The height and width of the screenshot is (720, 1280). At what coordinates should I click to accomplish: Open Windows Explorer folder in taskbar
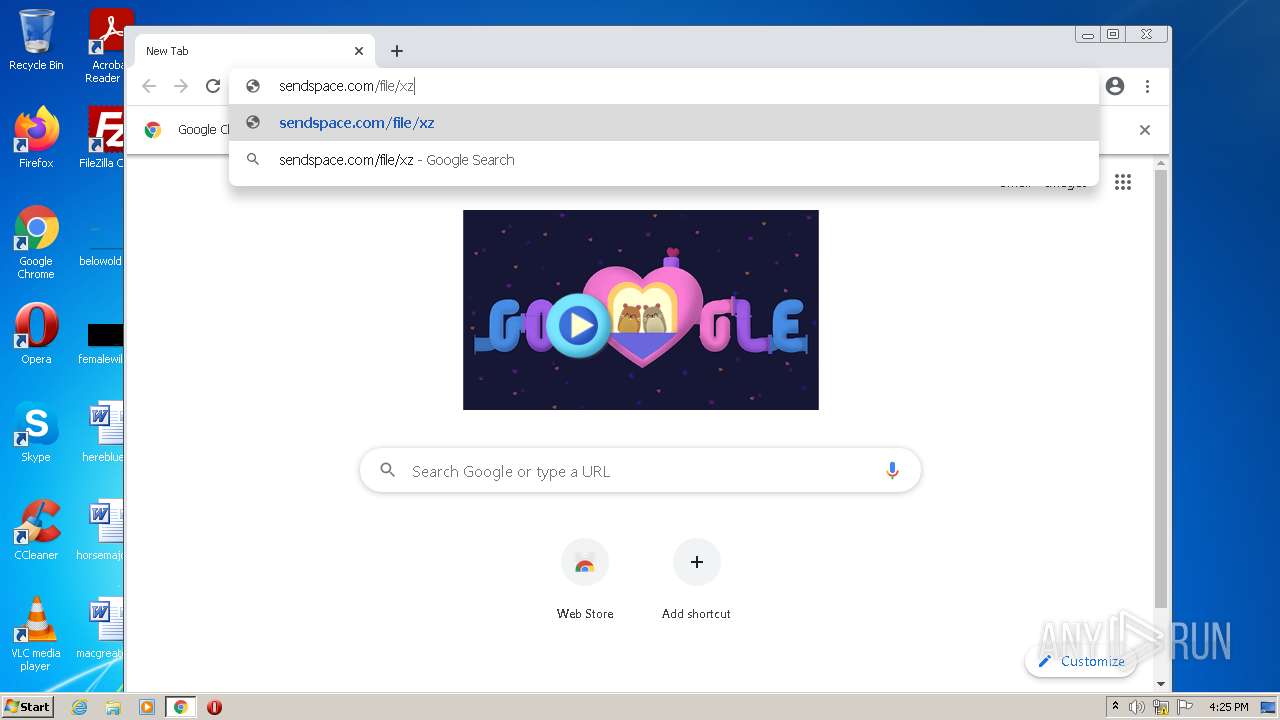pos(113,707)
